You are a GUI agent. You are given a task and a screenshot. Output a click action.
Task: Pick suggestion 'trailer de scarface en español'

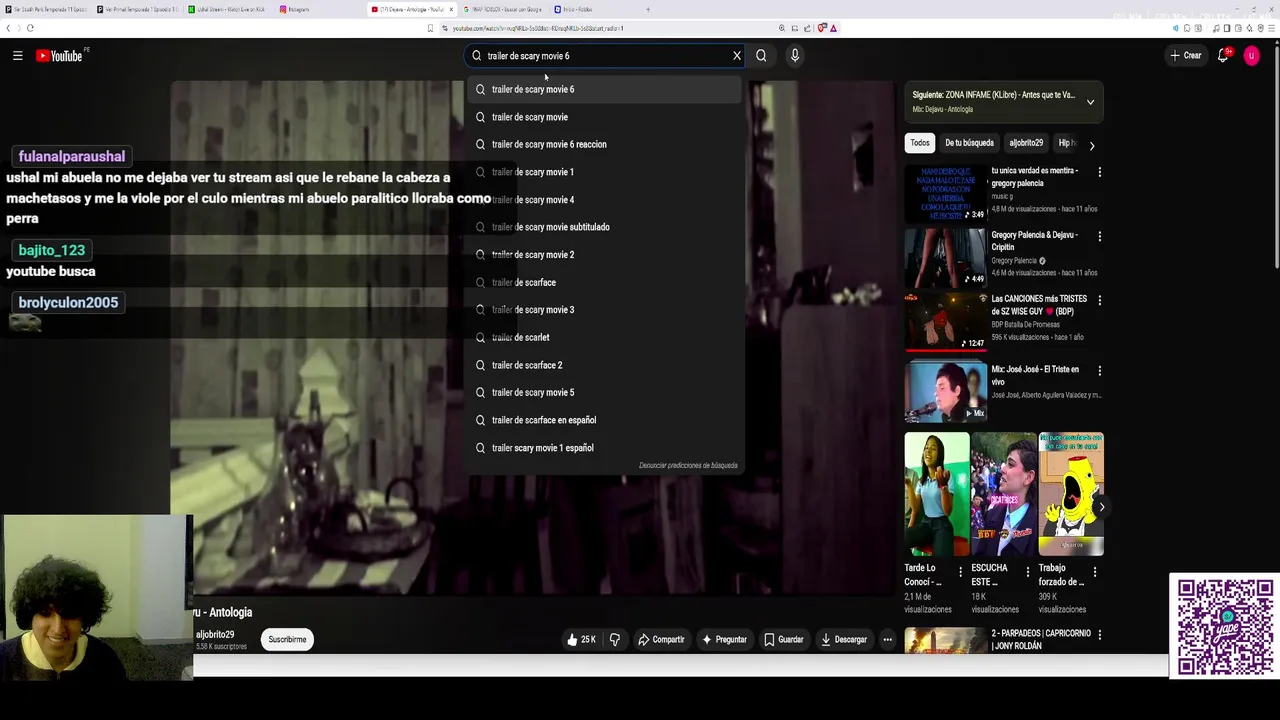[x=606, y=420]
